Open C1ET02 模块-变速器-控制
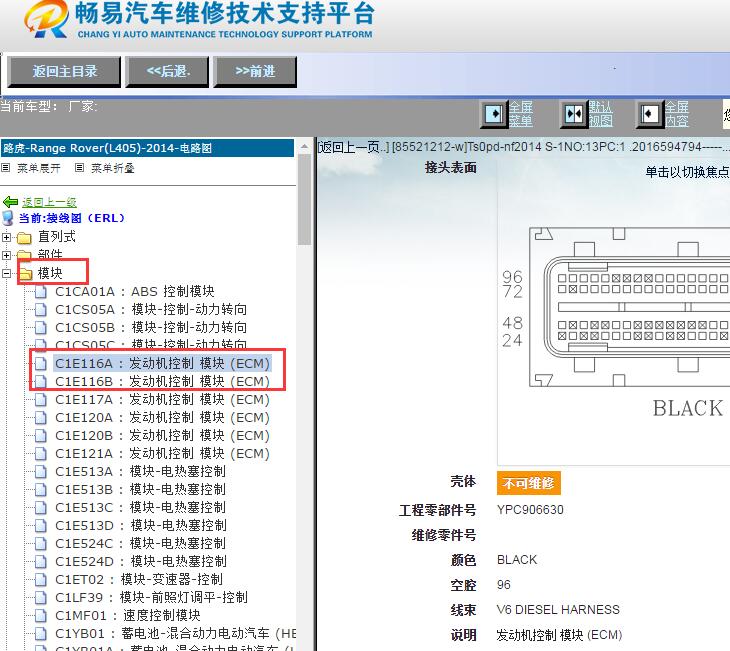This screenshot has height=651, width=730. [x=139, y=579]
